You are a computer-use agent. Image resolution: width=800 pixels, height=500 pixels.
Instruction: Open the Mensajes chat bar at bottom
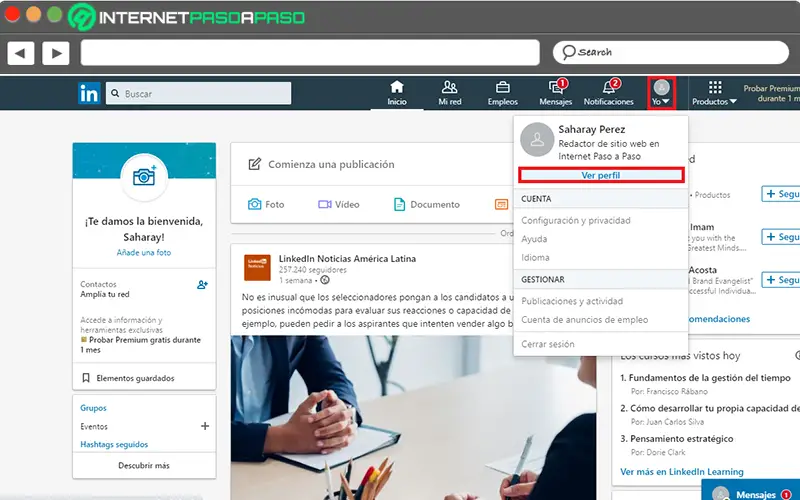pyautogui.click(x=751, y=491)
